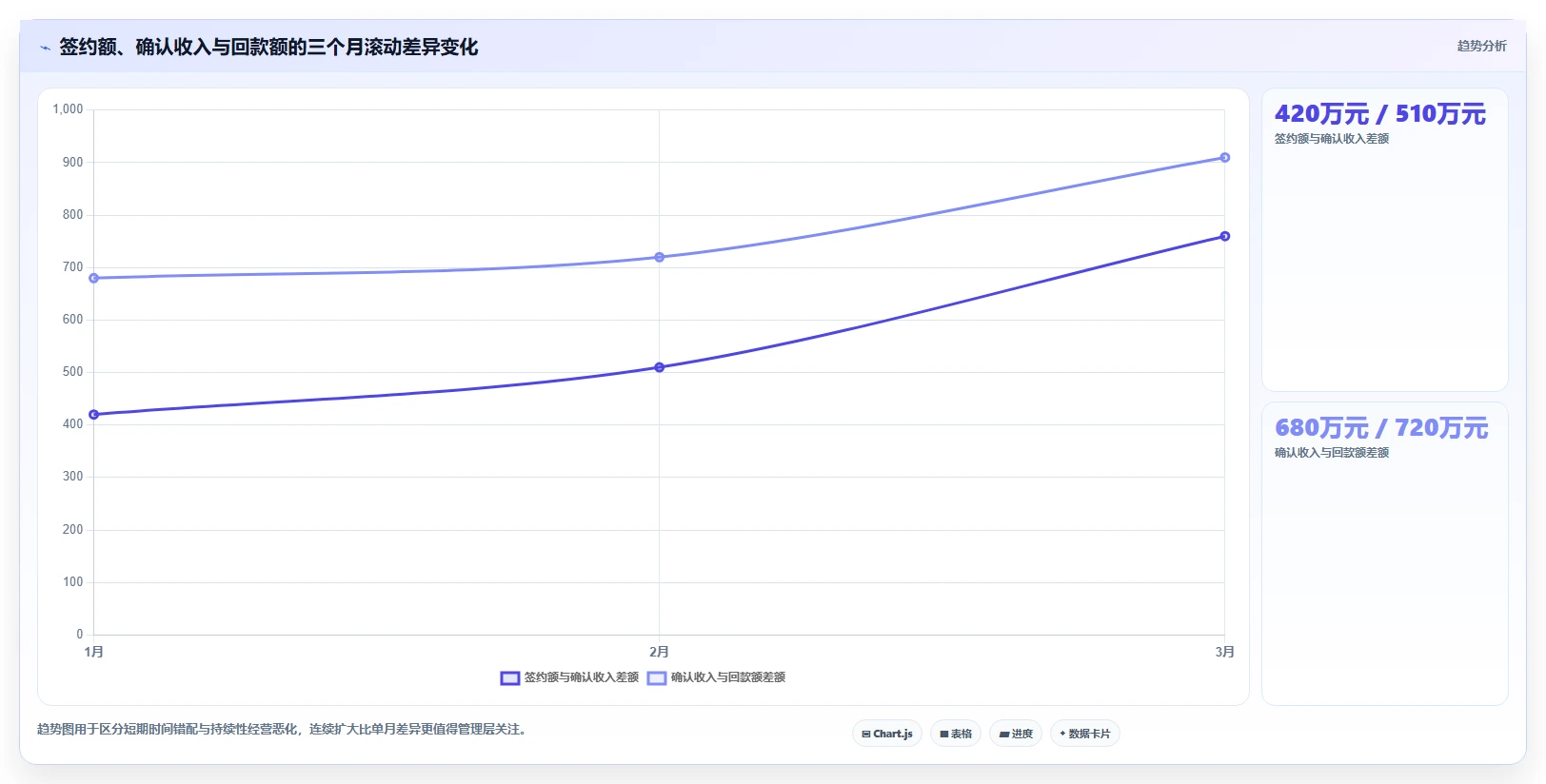
Task: Click the 1月 data point at 420
Action: [x=93, y=415]
